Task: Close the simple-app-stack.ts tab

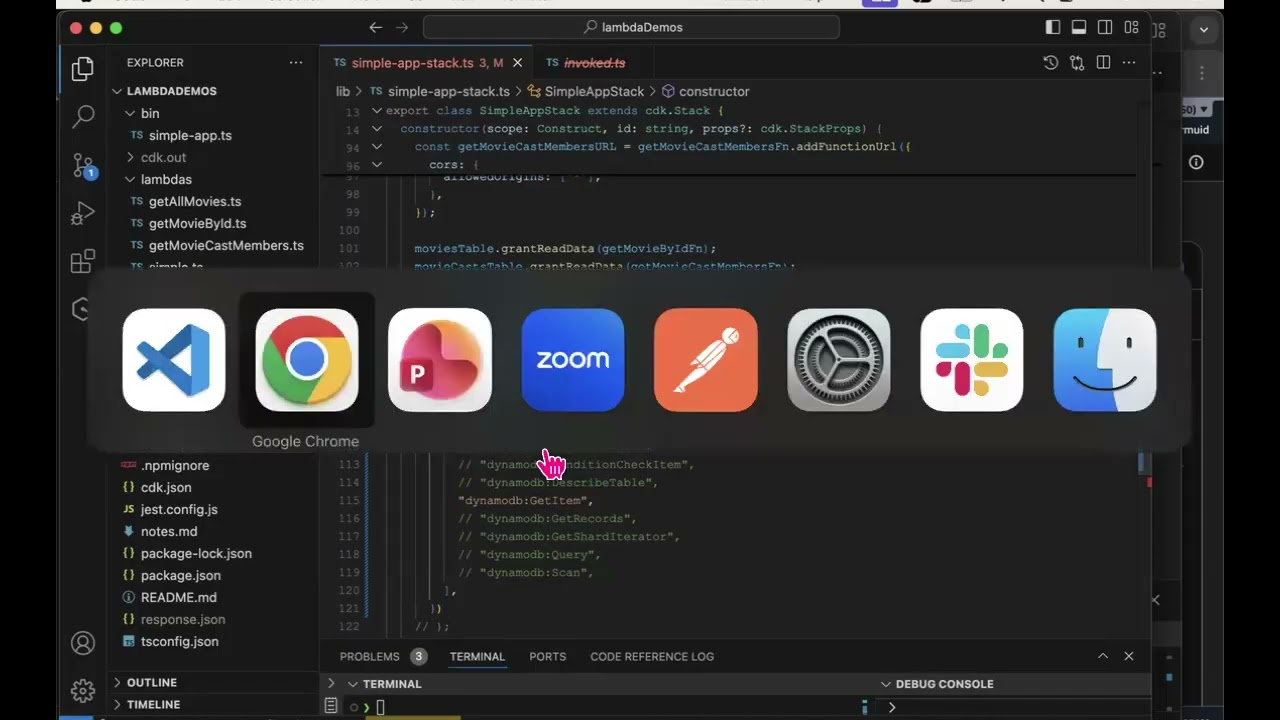Action: pos(517,63)
